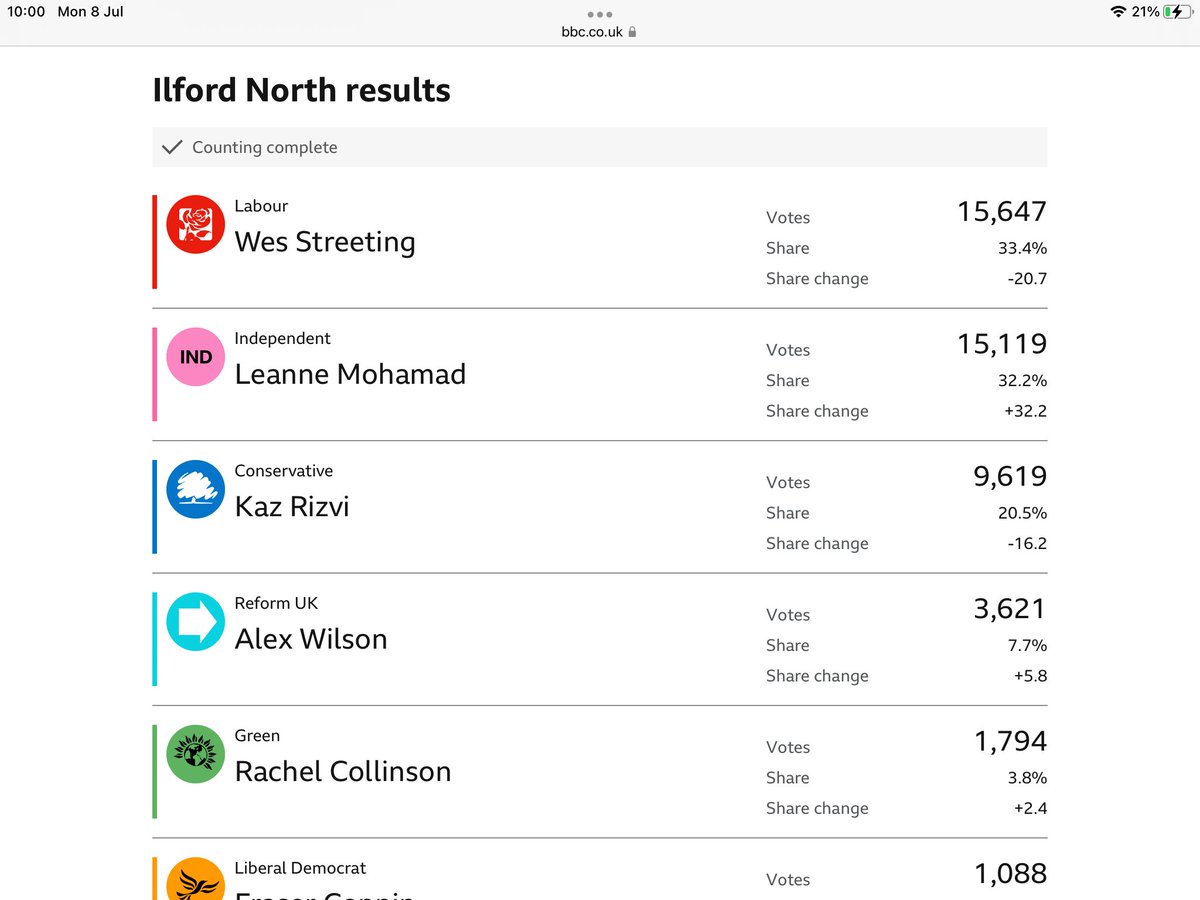Click the Reform UK arrow icon
The width and height of the screenshot is (1200, 900).
click(195, 622)
